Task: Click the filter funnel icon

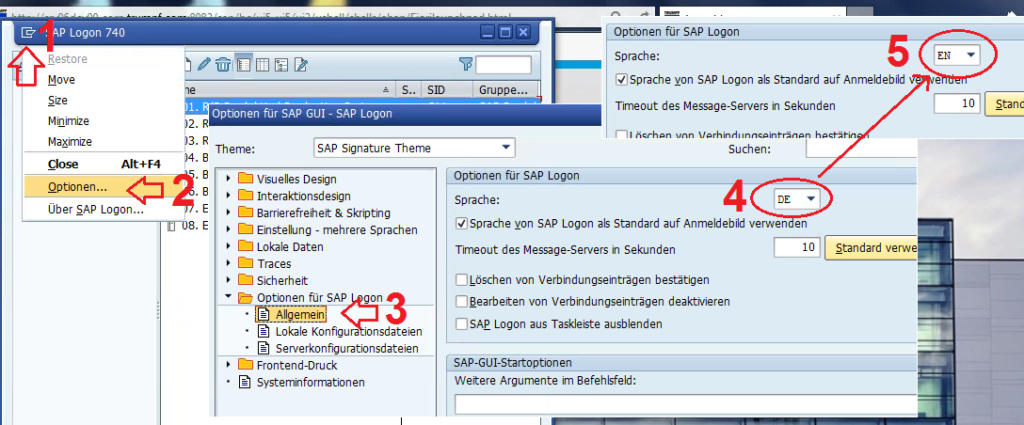Action: pyautogui.click(x=466, y=64)
